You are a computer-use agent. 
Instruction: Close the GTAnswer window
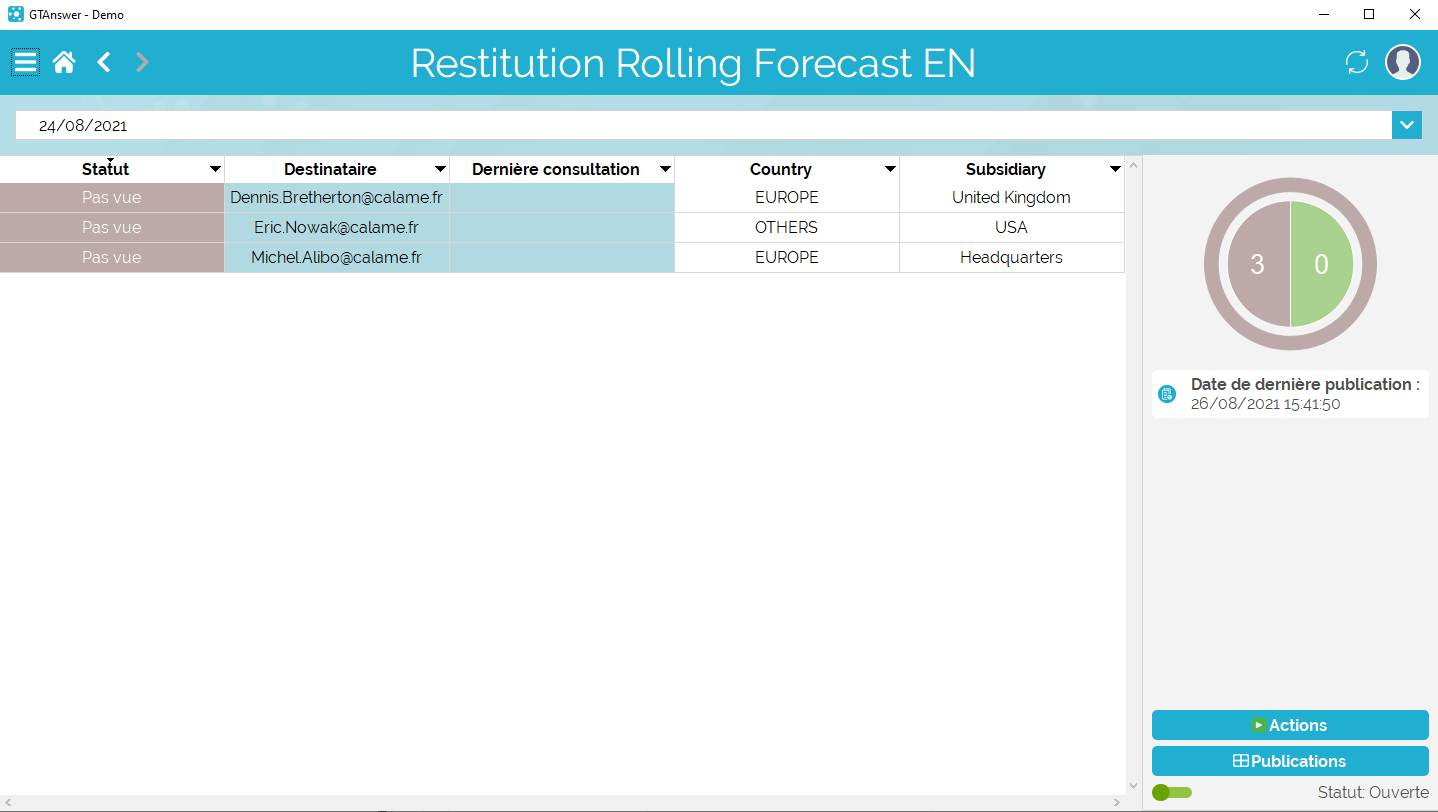pos(1415,15)
